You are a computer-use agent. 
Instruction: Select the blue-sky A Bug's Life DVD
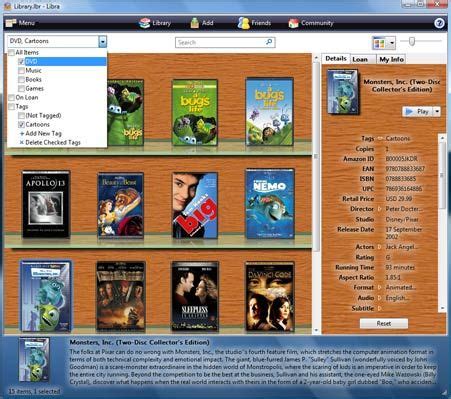[x=270, y=112]
